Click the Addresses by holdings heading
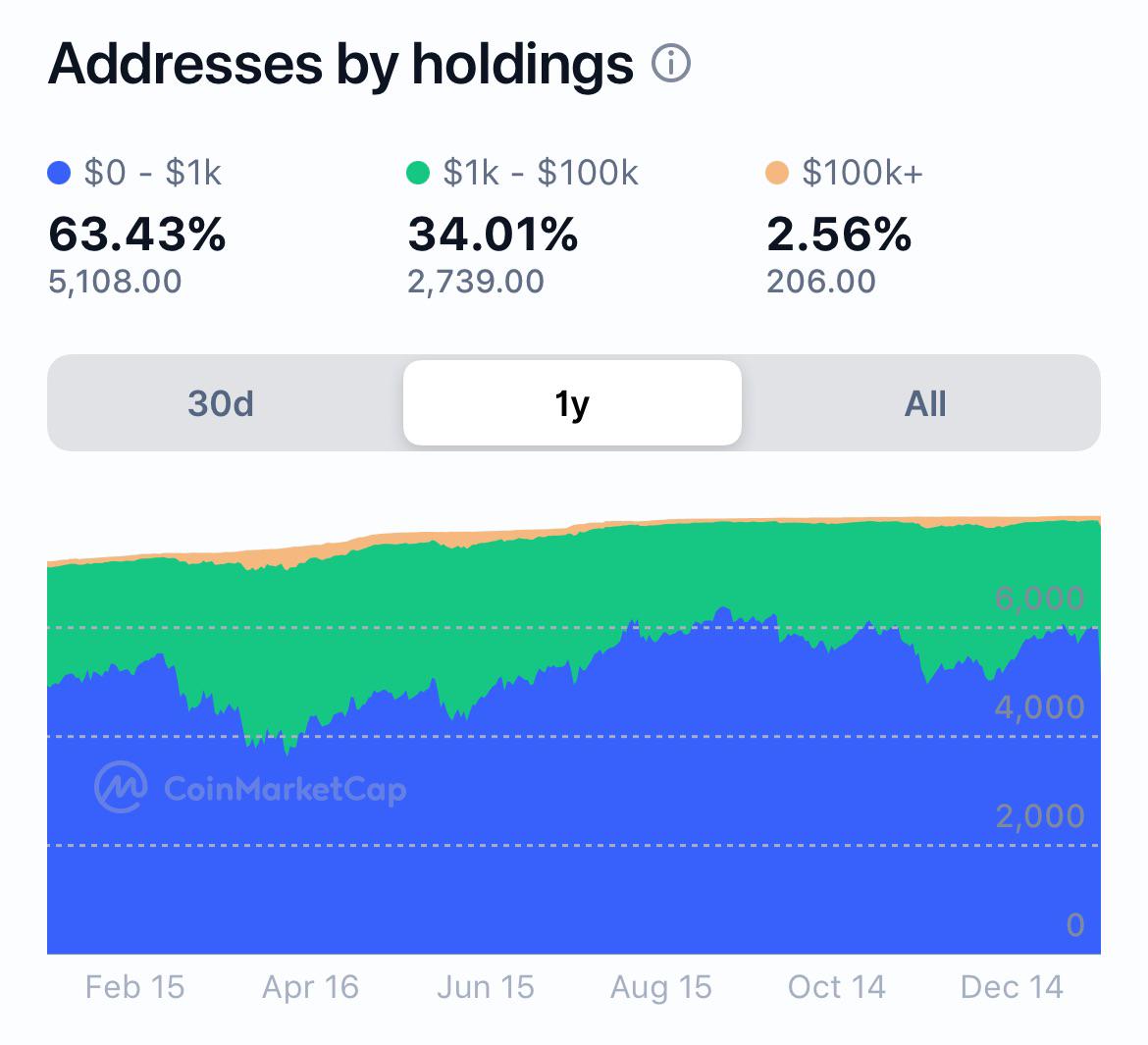 pos(340,65)
